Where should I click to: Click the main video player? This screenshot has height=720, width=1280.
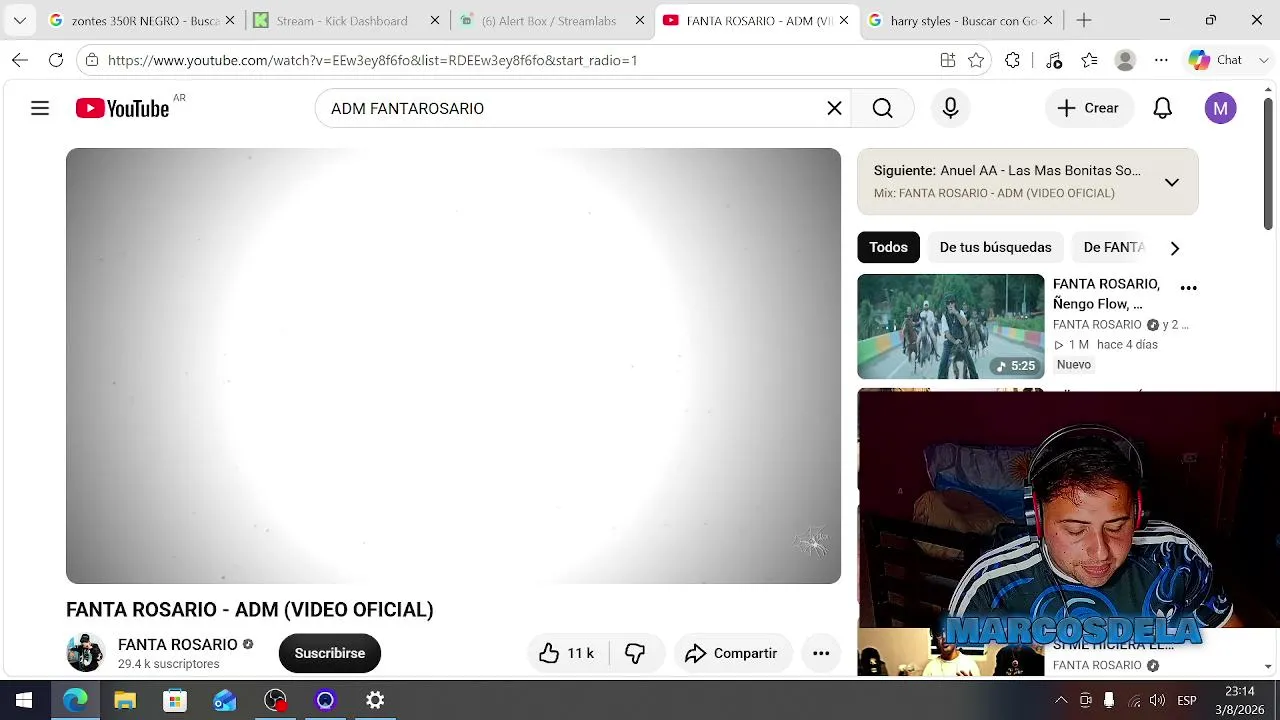(x=453, y=366)
